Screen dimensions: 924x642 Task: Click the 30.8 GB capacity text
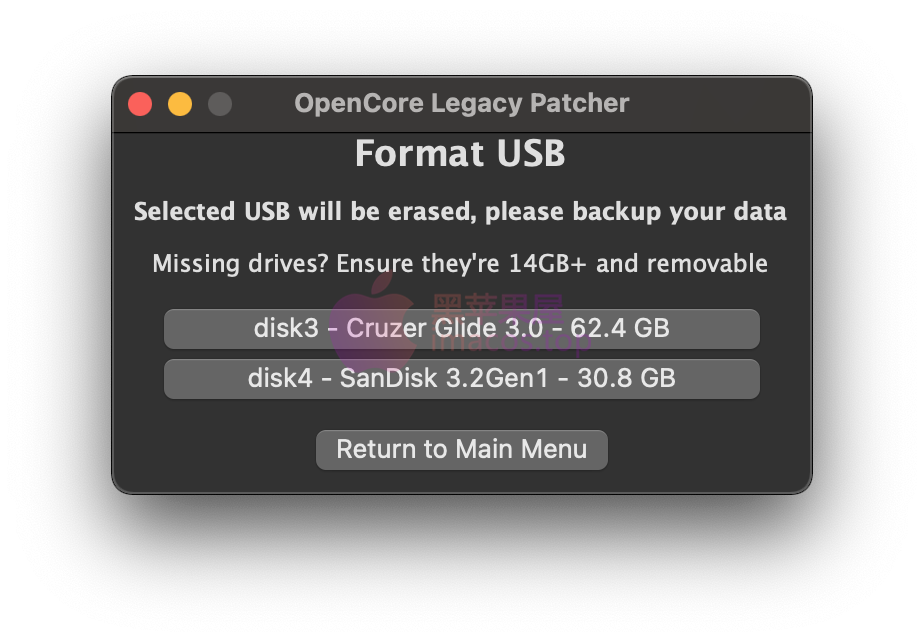click(626, 378)
